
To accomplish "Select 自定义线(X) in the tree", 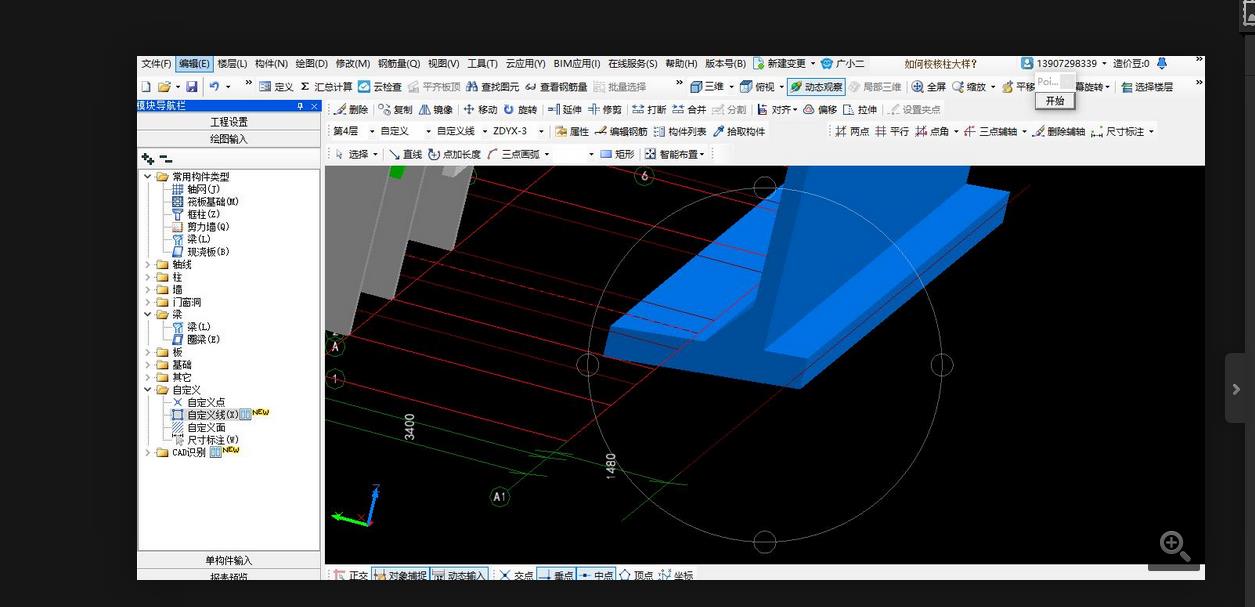I will [x=212, y=414].
